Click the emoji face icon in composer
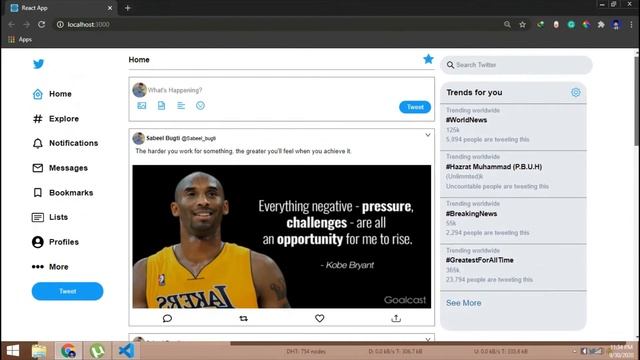 [200, 106]
